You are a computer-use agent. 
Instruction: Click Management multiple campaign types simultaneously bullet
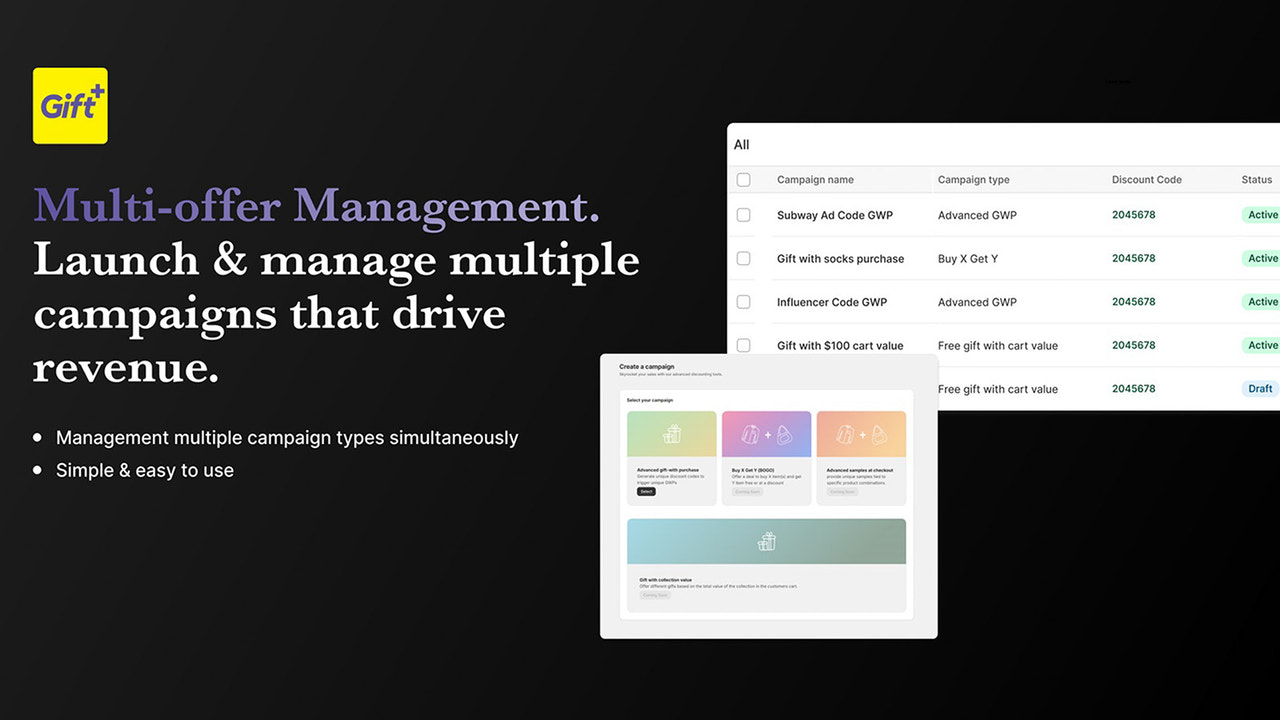(287, 438)
